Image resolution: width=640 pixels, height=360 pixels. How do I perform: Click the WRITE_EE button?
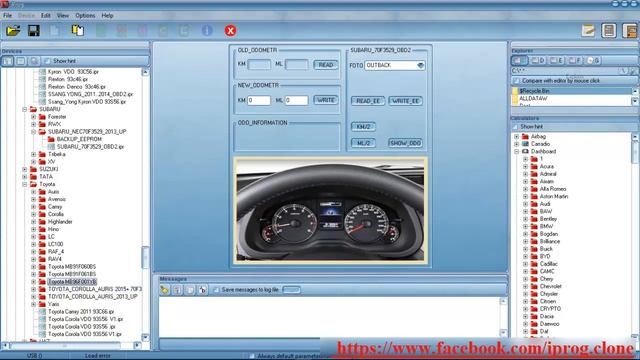pos(405,101)
